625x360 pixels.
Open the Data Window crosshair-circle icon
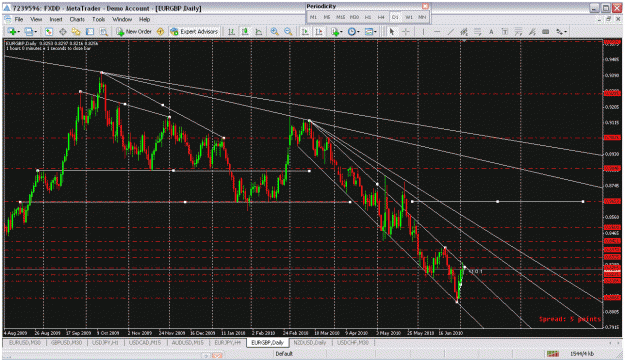(x=63, y=31)
